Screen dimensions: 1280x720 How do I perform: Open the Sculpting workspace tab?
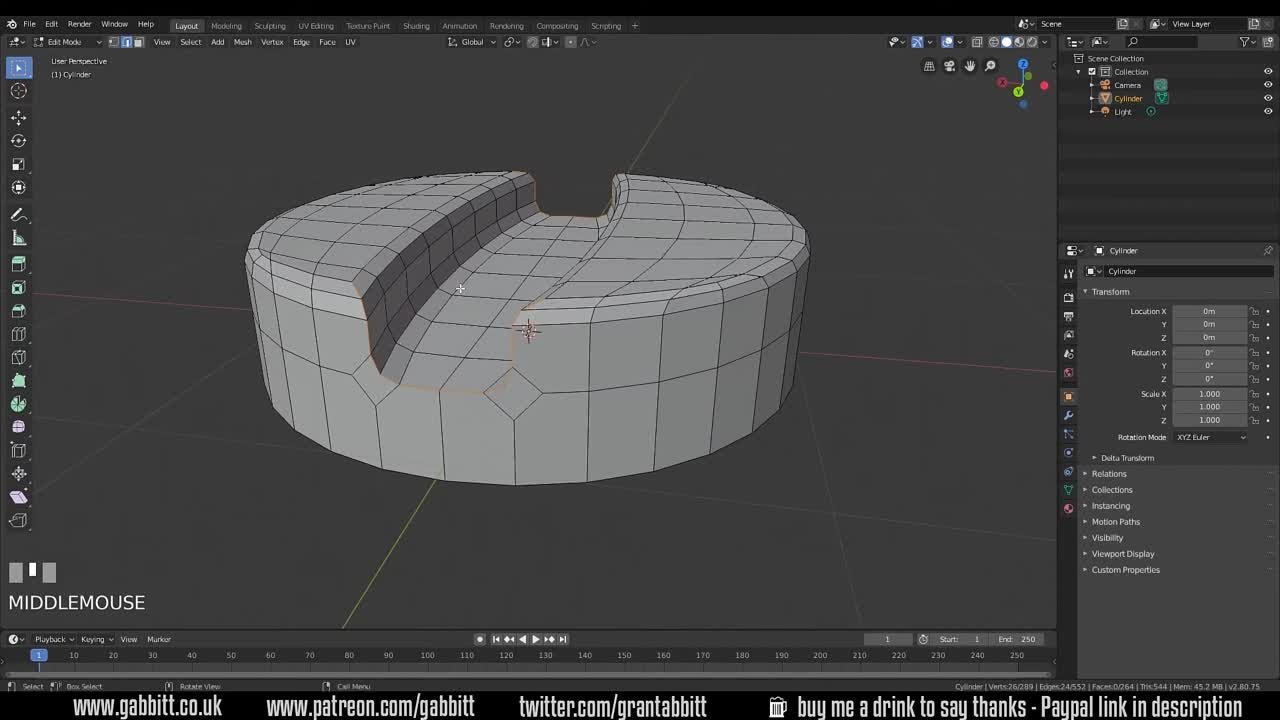[x=269, y=25]
